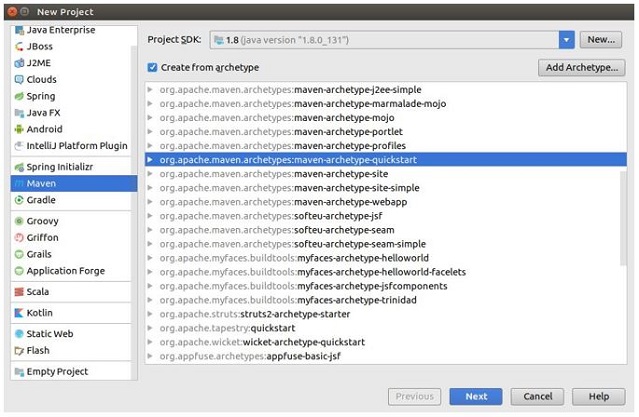Click the Java Enterprise icon in sidebar

[19, 30]
